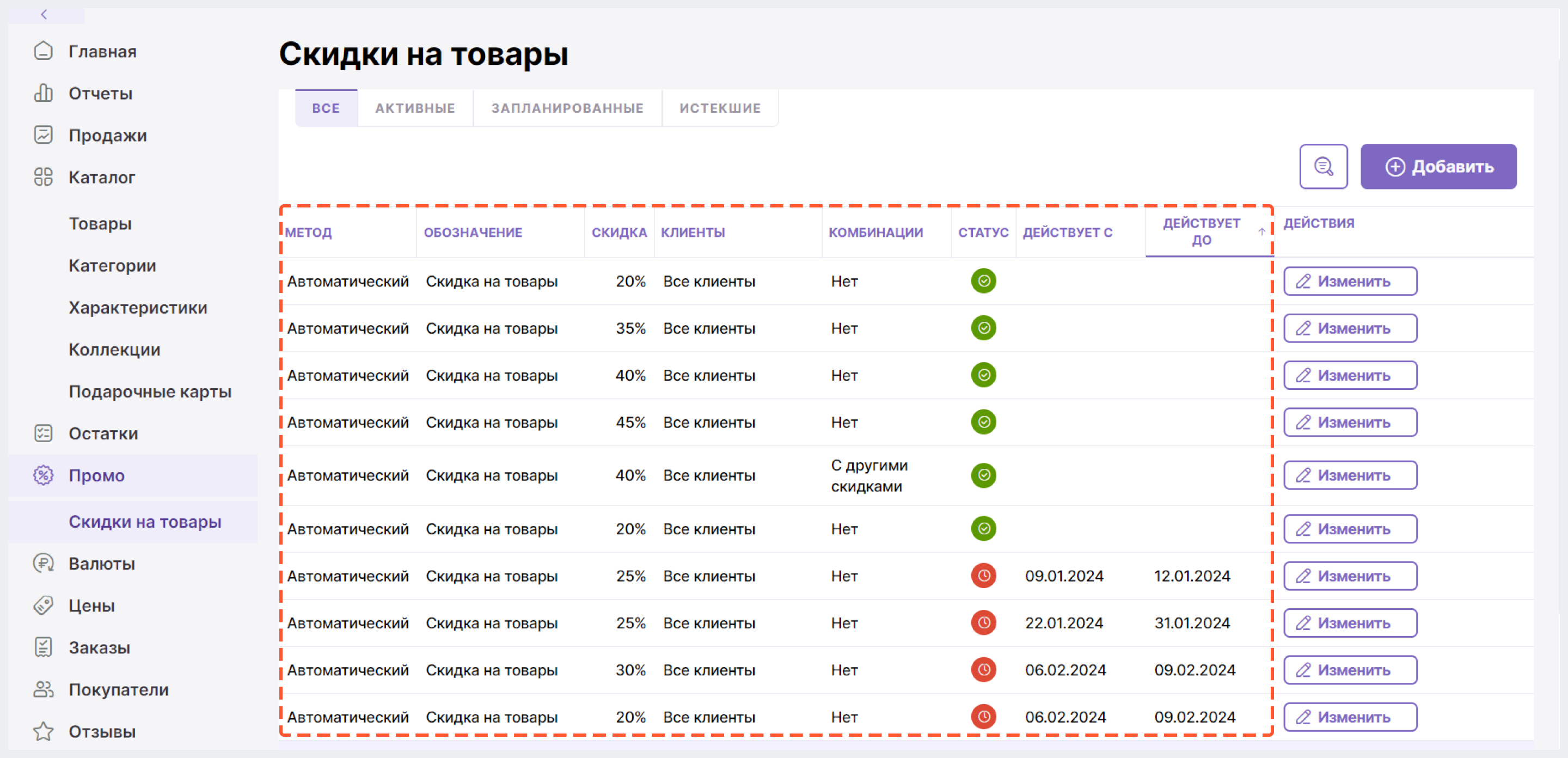Click the 22.01.2024 start date cell
Image resolution: width=1568 pixels, height=758 pixels.
tap(1064, 623)
